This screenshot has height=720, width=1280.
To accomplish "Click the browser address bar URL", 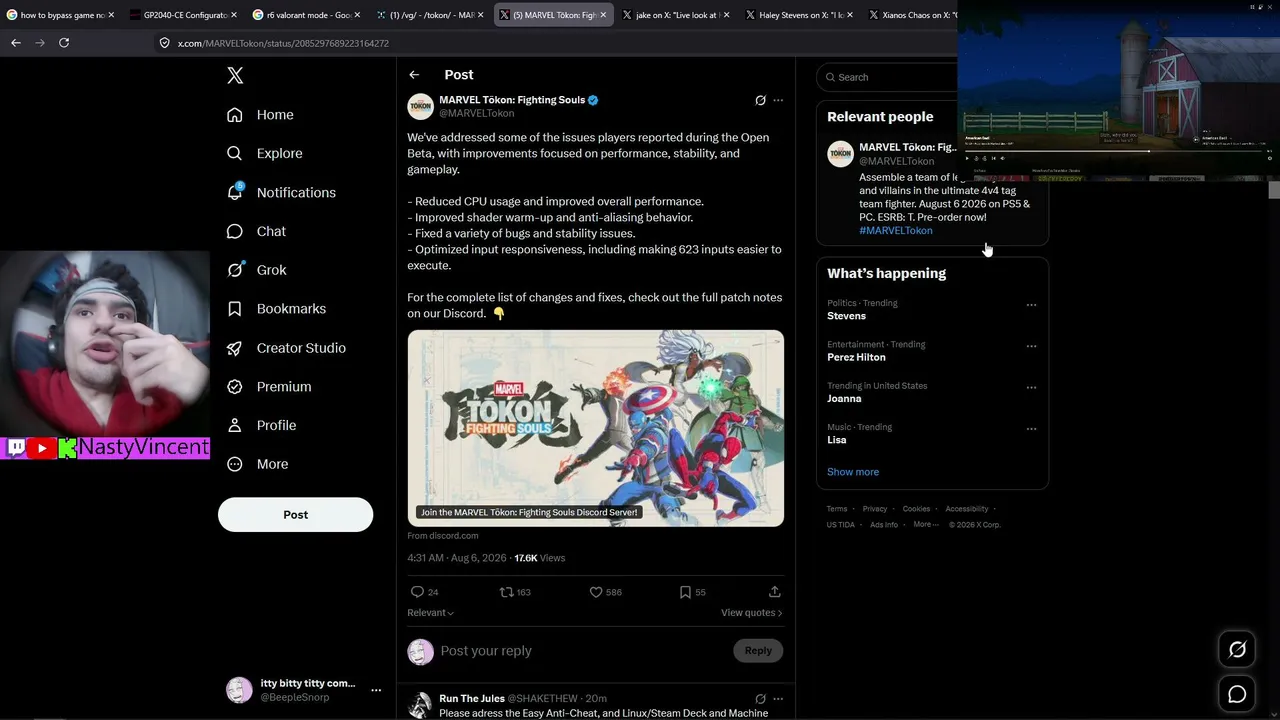I will (x=283, y=43).
